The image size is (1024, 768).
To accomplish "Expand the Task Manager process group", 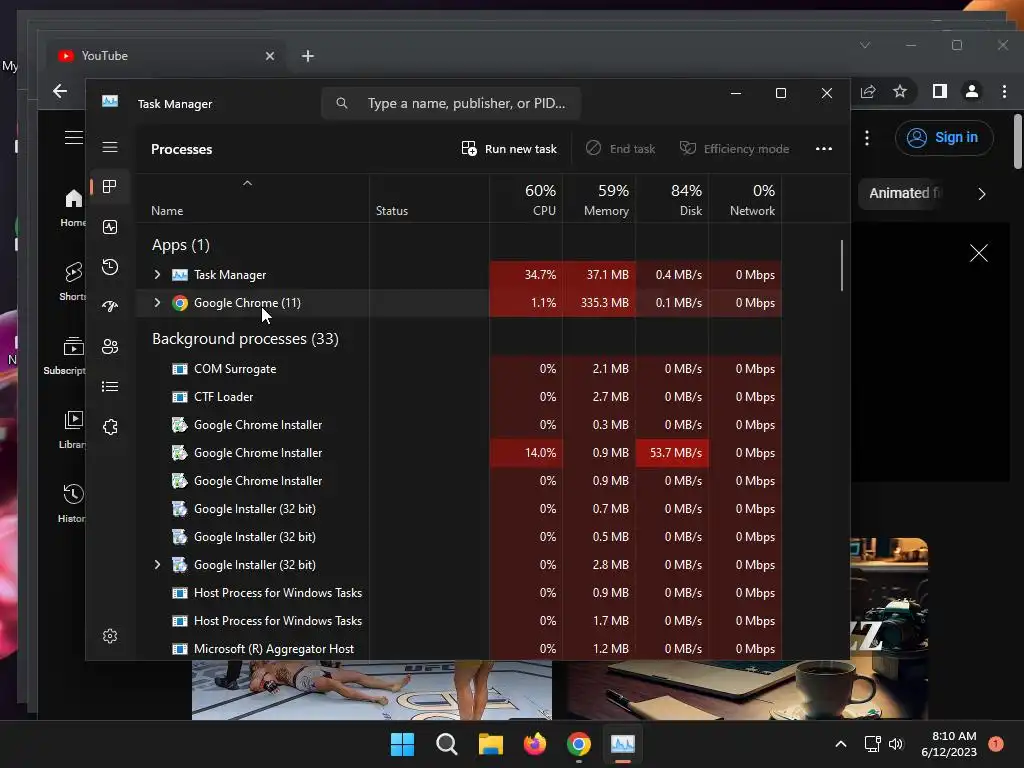I will click(157, 275).
